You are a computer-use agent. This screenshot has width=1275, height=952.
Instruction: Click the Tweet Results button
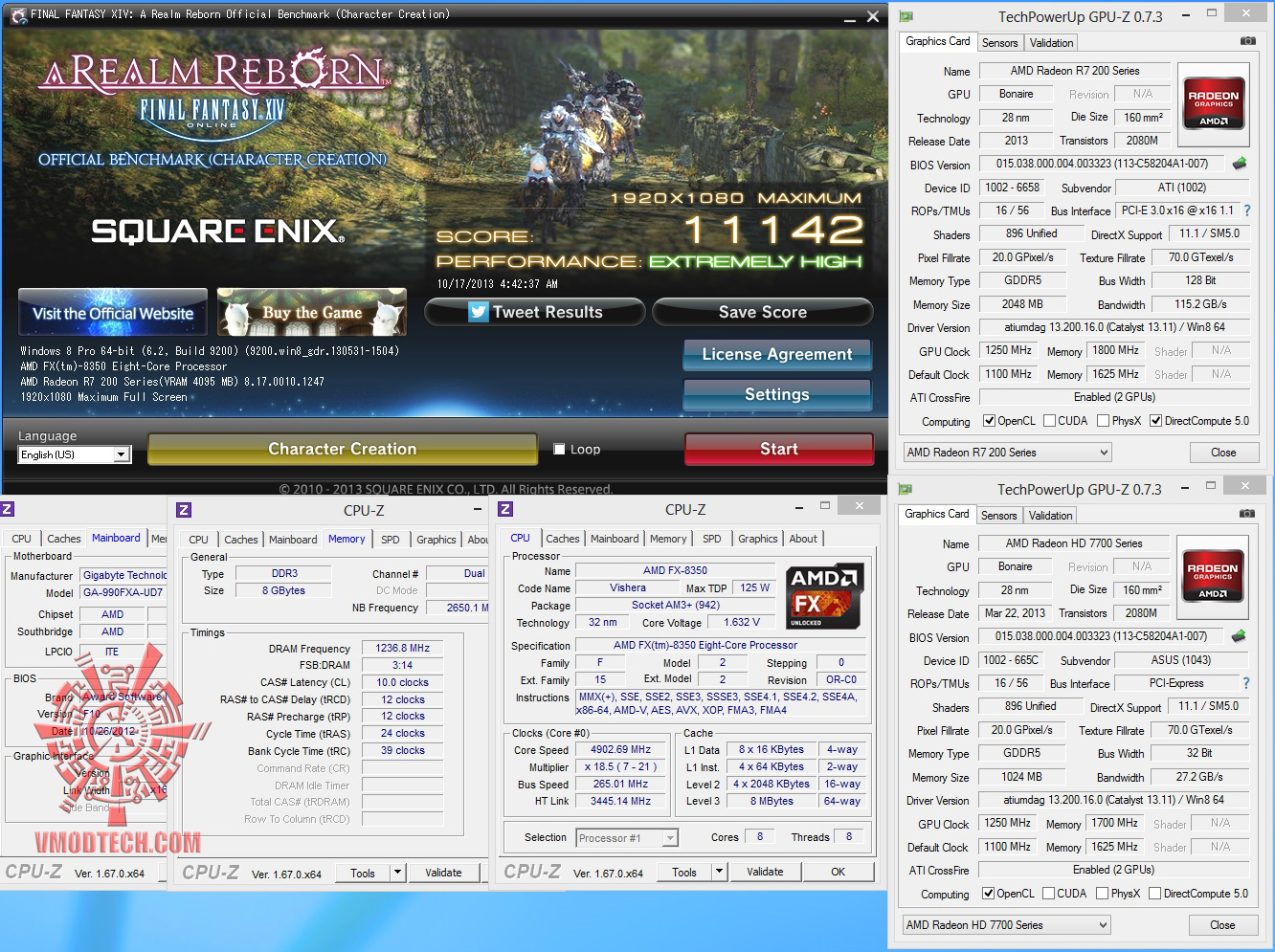click(x=535, y=312)
